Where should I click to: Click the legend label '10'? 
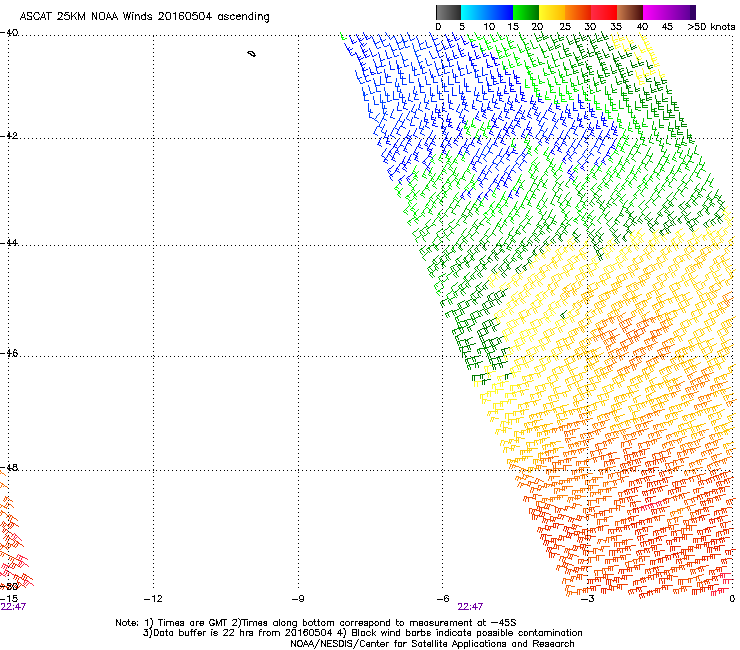pyautogui.click(x=489, y=27)
